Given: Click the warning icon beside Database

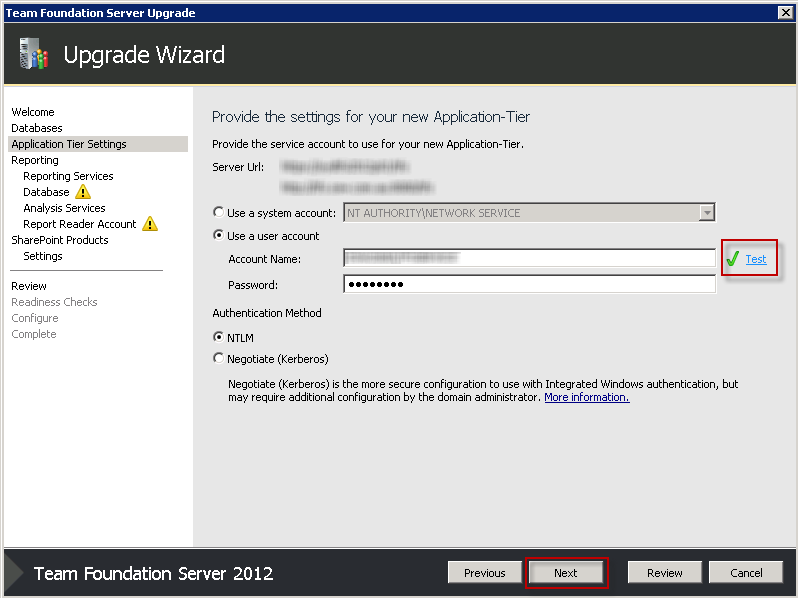Looking at the screenshot, I should [x=83, y=192].
